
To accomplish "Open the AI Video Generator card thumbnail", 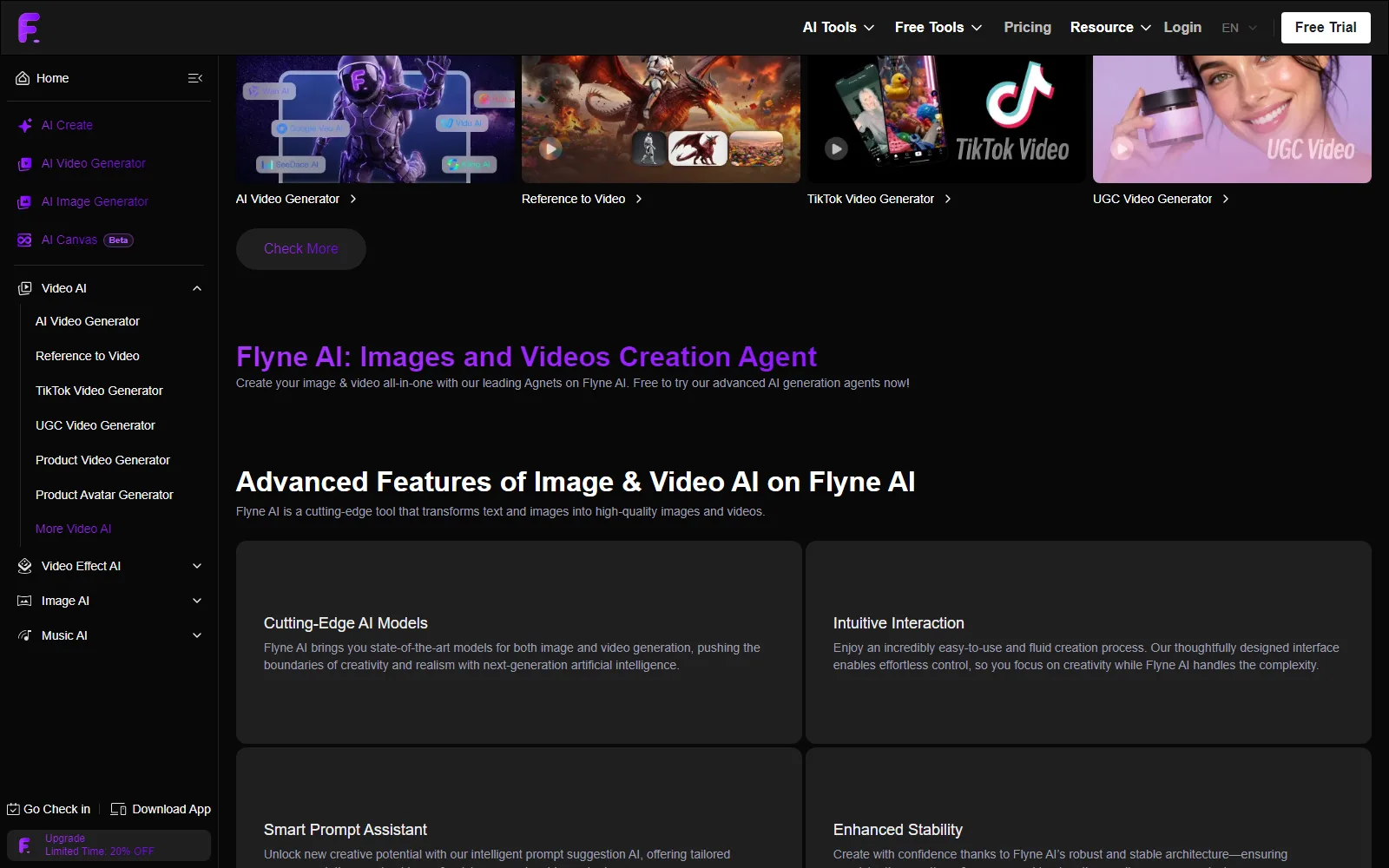I will (x=375, y=119).
